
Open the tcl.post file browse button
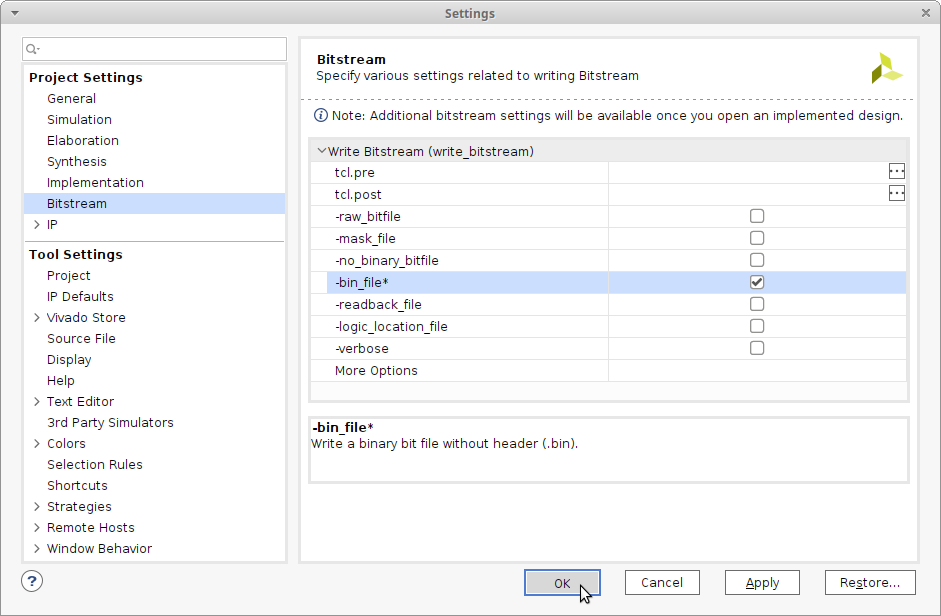pos(896,194)
